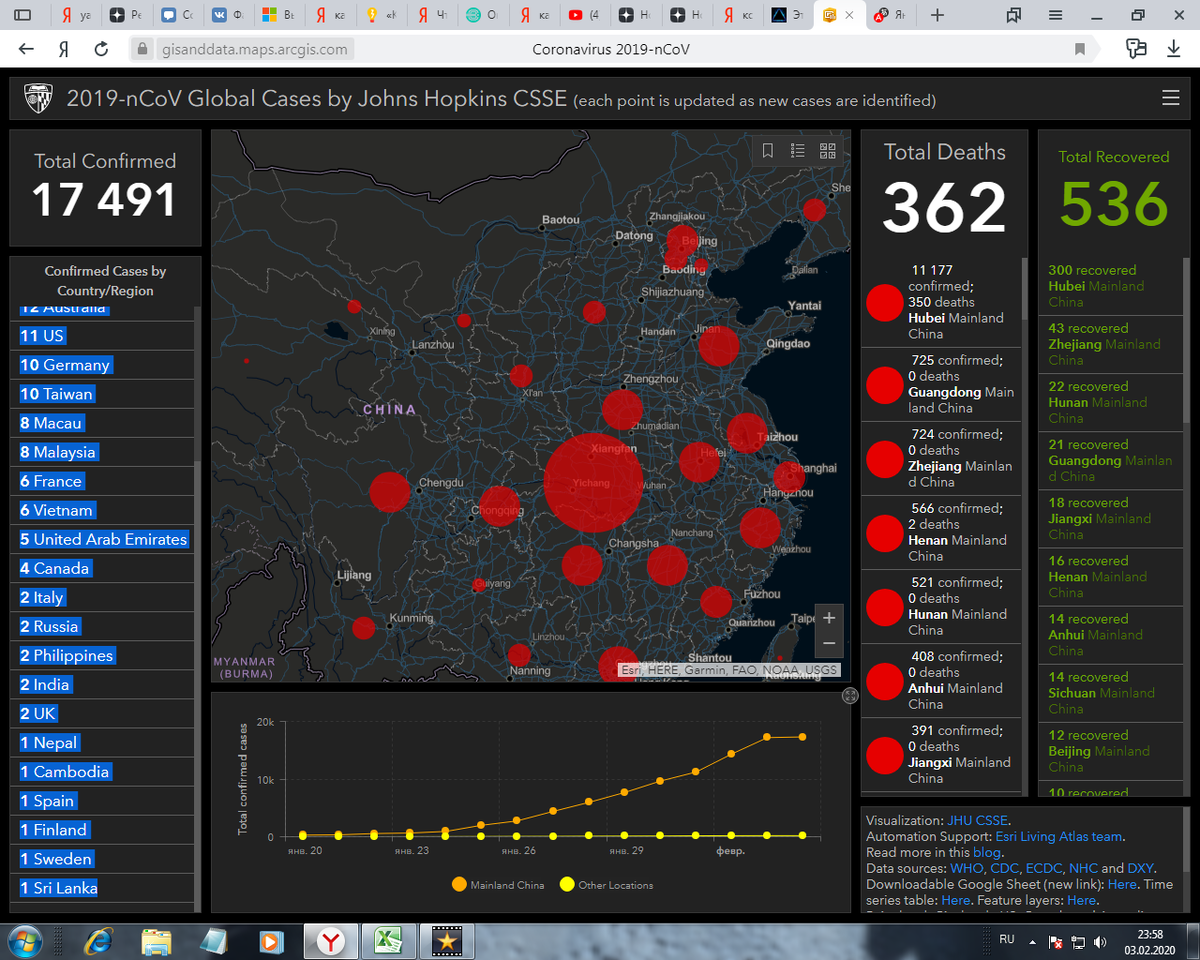Switch to the VK browser tab
The width and height of the screenshot is (1200, 960).
[x=227, y=15]
